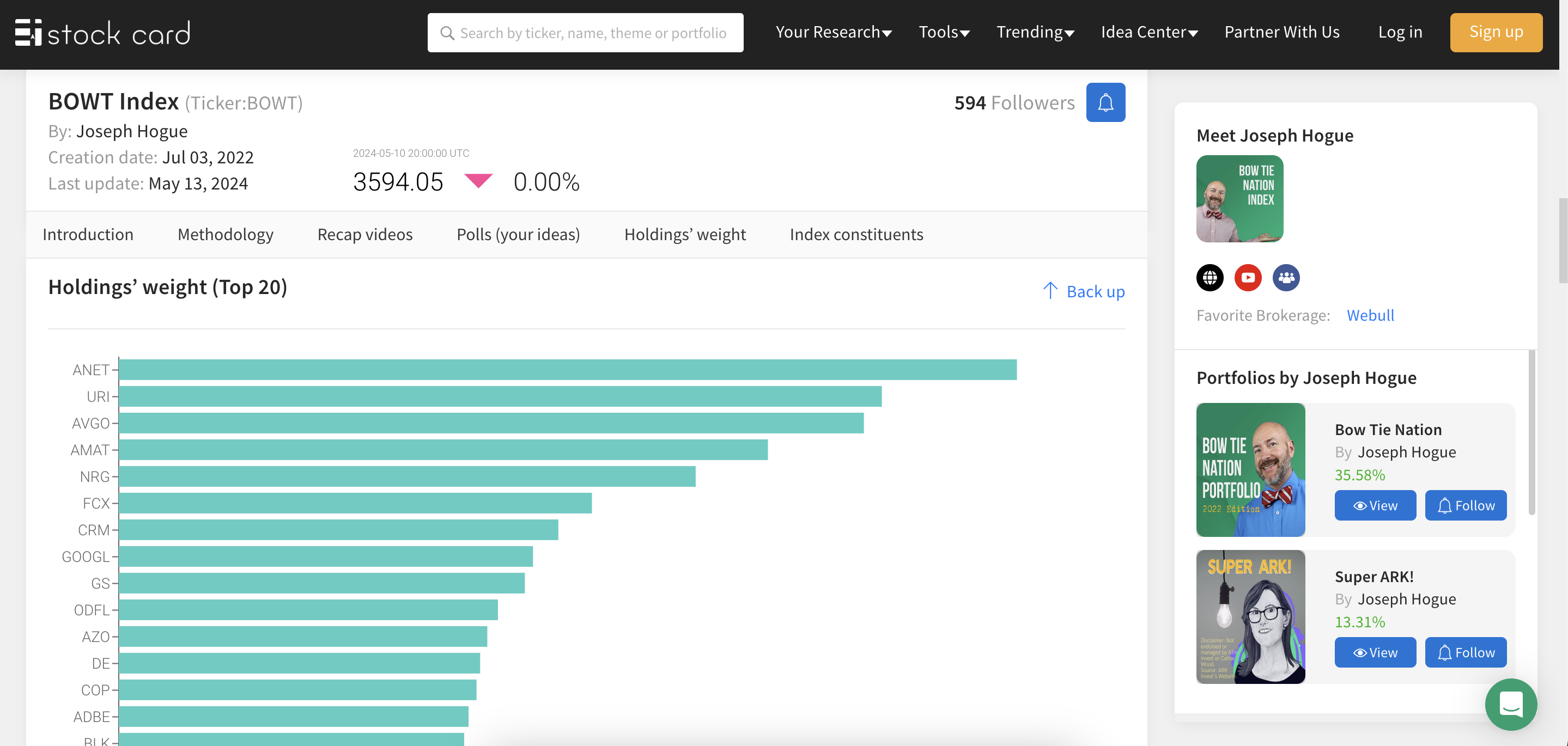Open the Tools dropdown menu

(x=944, y=32)
